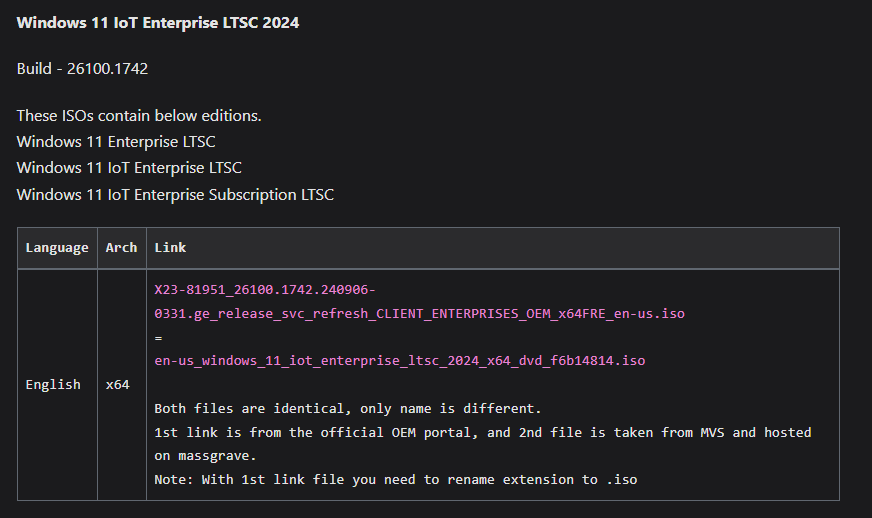Viewport: 872px width, 518px height.
Task: Click the English cell in the table
Action: [x=53, y=384]
